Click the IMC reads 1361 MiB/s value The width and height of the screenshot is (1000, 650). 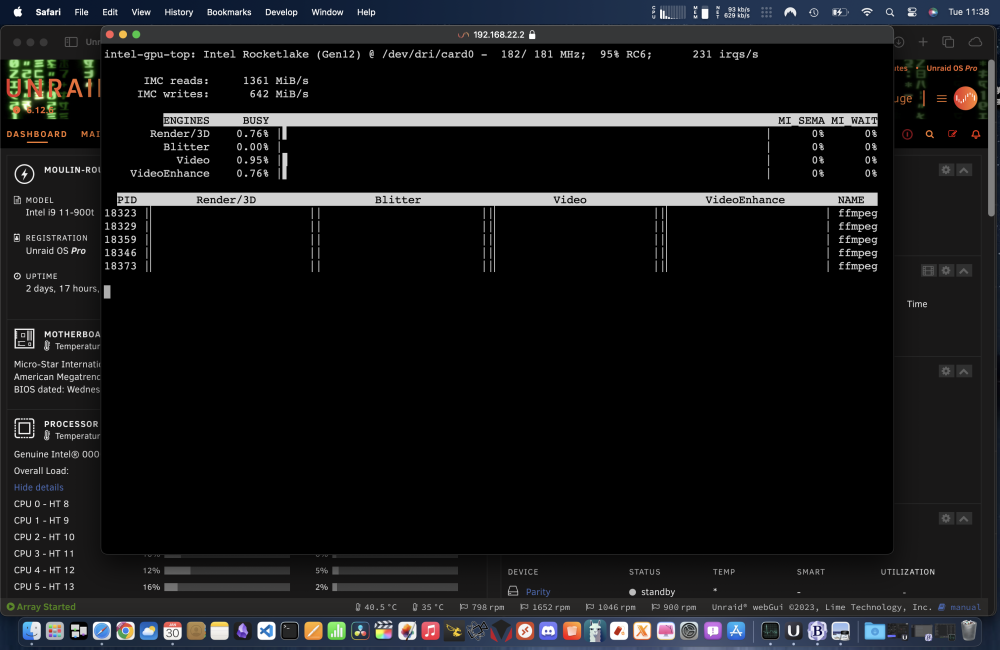(276, 81)
